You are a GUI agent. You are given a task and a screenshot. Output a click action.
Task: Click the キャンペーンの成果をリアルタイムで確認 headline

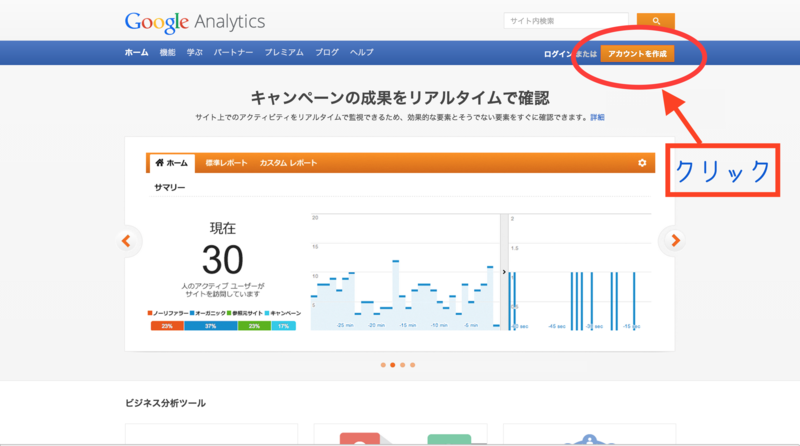click(399, 97)
